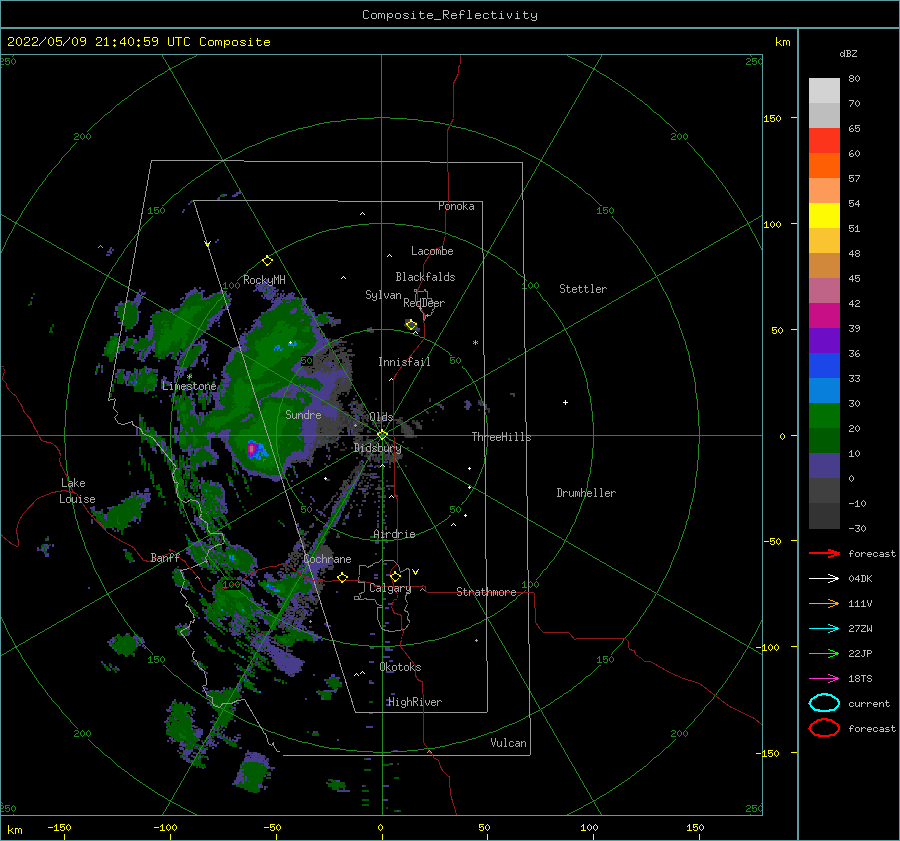Select the 39 dBZ magenta color swatch
Screen dimensions: 900x841
point(824,315)
